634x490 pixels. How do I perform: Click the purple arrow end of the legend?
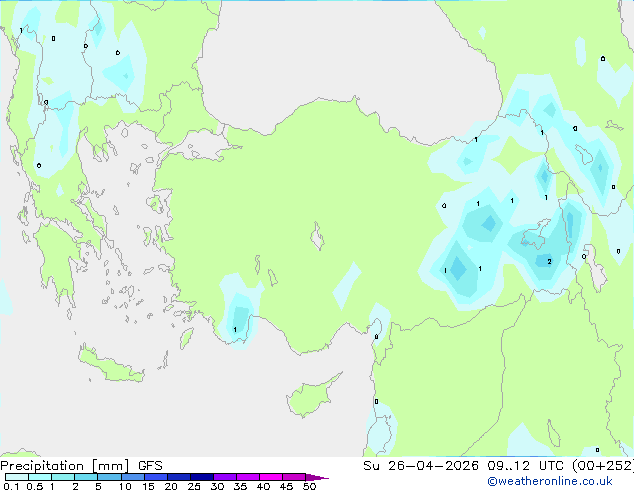point(317,477)
